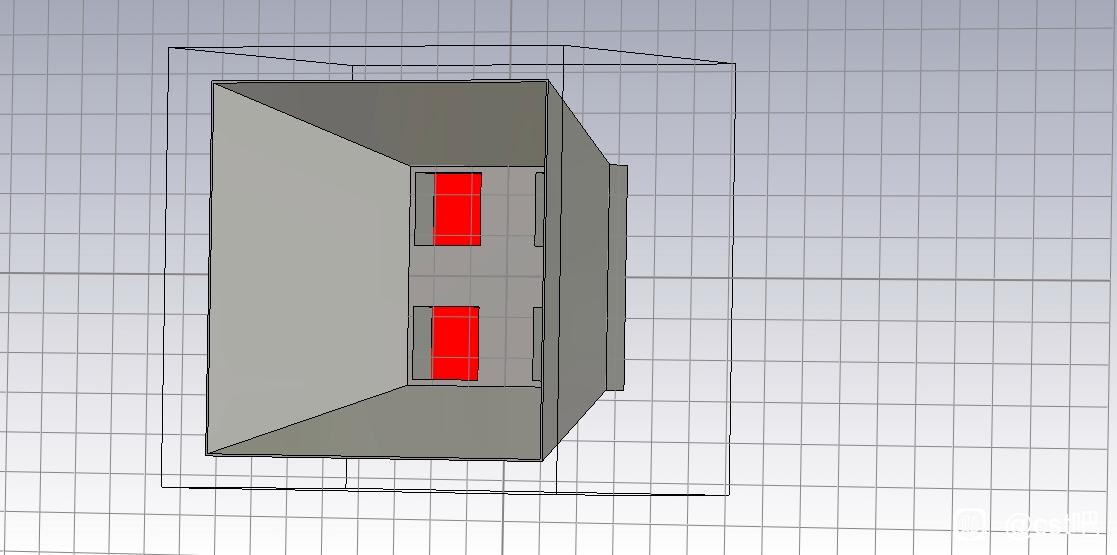Screen dimensions: 1117x555
Task: Select the lower red waveguide port face
Action: click(x=455, y=343)
